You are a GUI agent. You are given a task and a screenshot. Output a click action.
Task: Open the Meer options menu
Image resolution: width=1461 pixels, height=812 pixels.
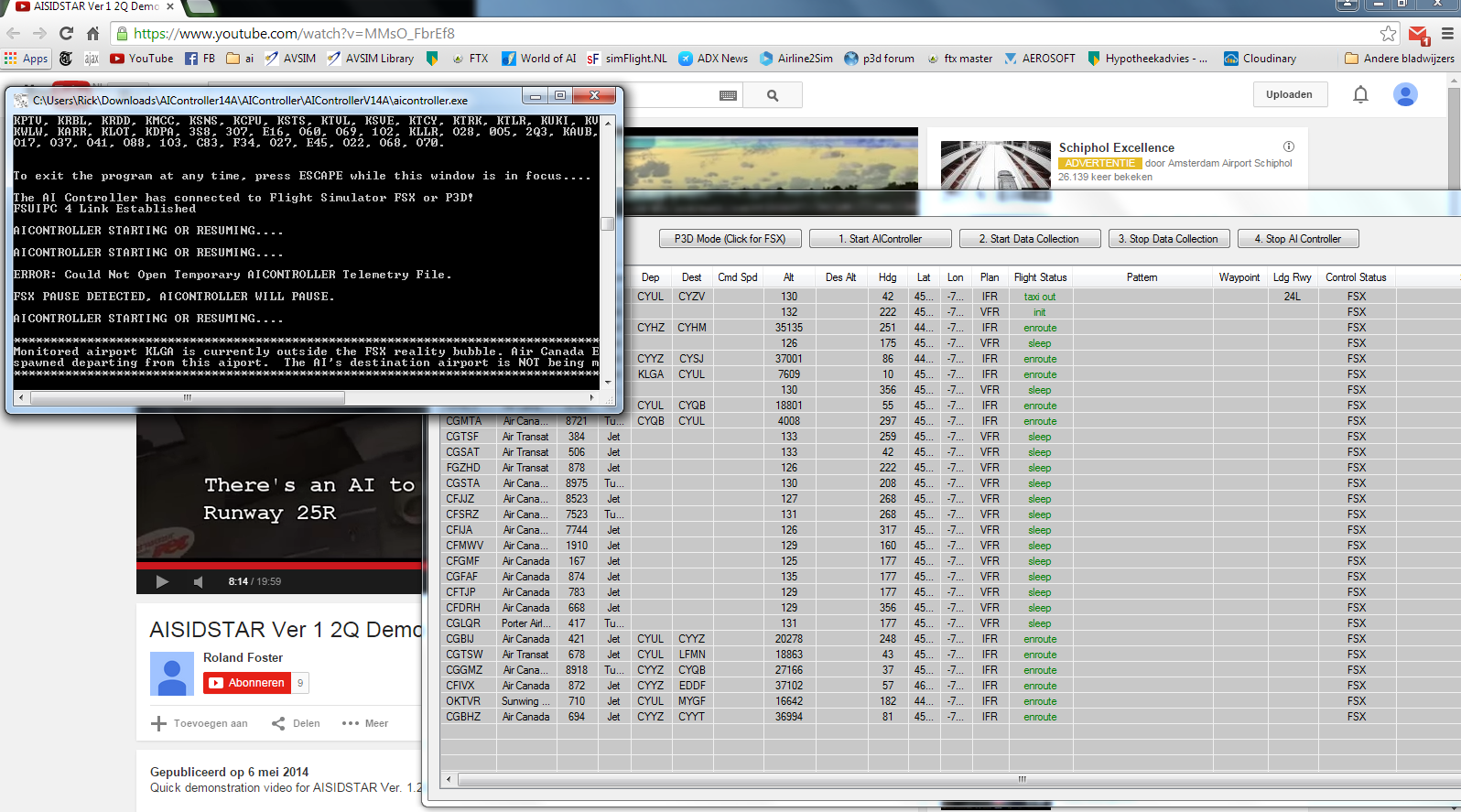point(365,723)
